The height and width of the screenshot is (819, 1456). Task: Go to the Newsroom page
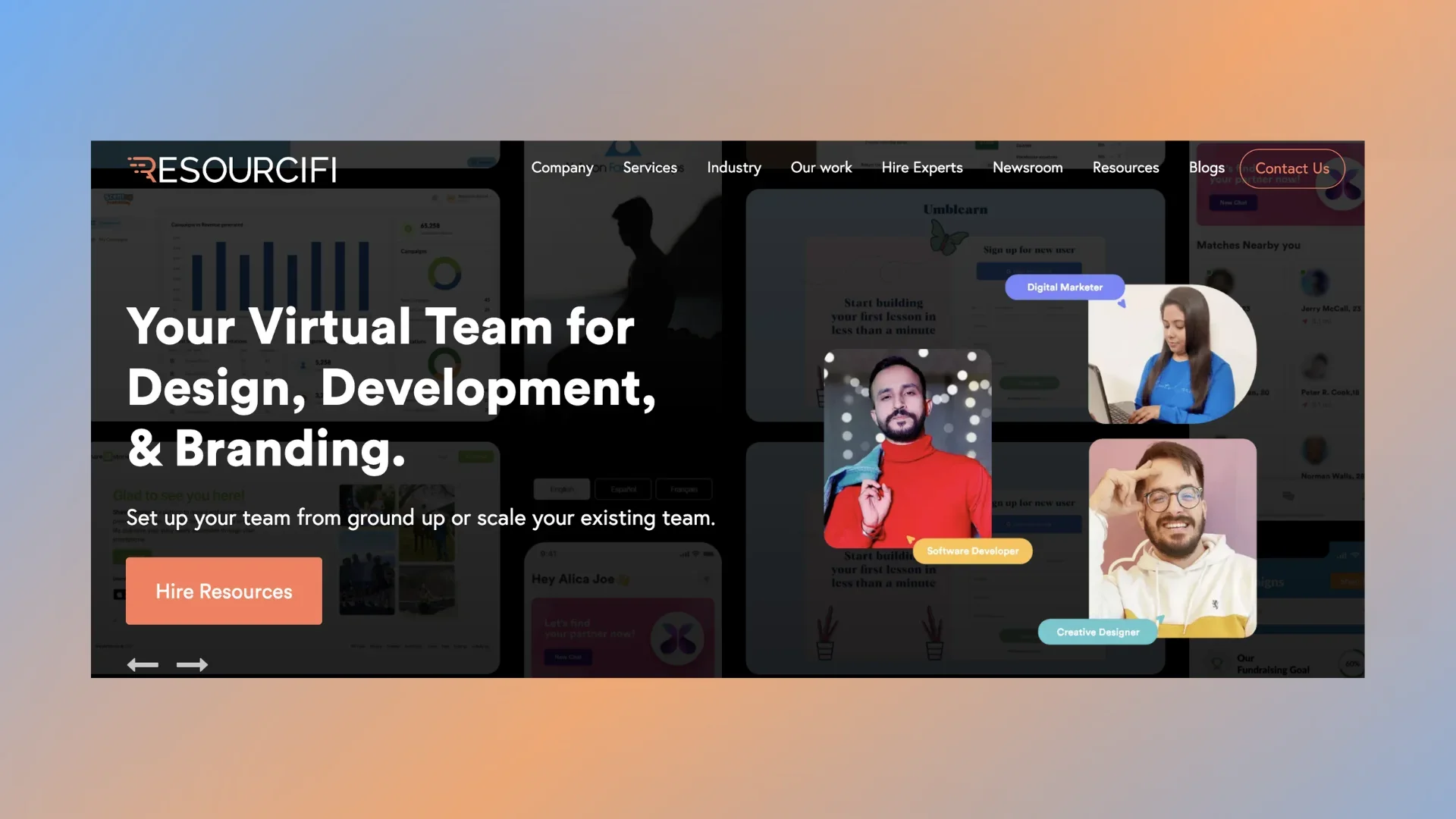point(1027,168)
